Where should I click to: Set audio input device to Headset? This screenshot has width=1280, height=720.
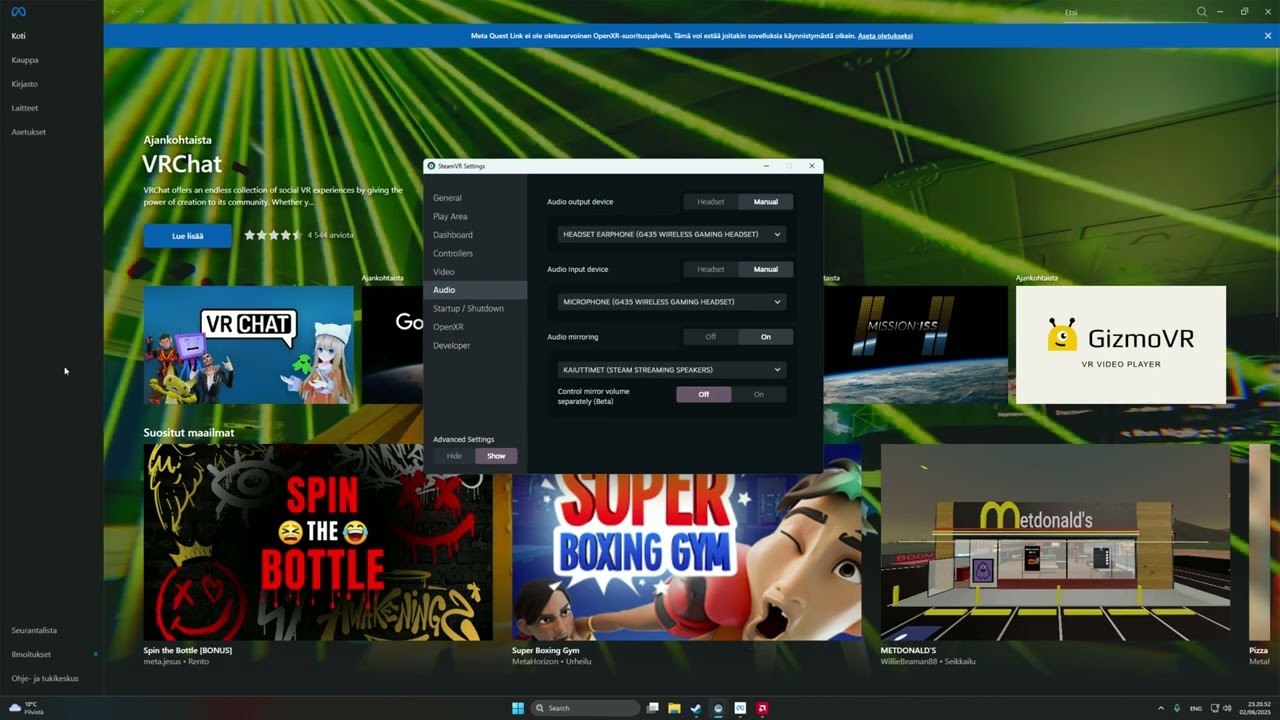(711, 269)
